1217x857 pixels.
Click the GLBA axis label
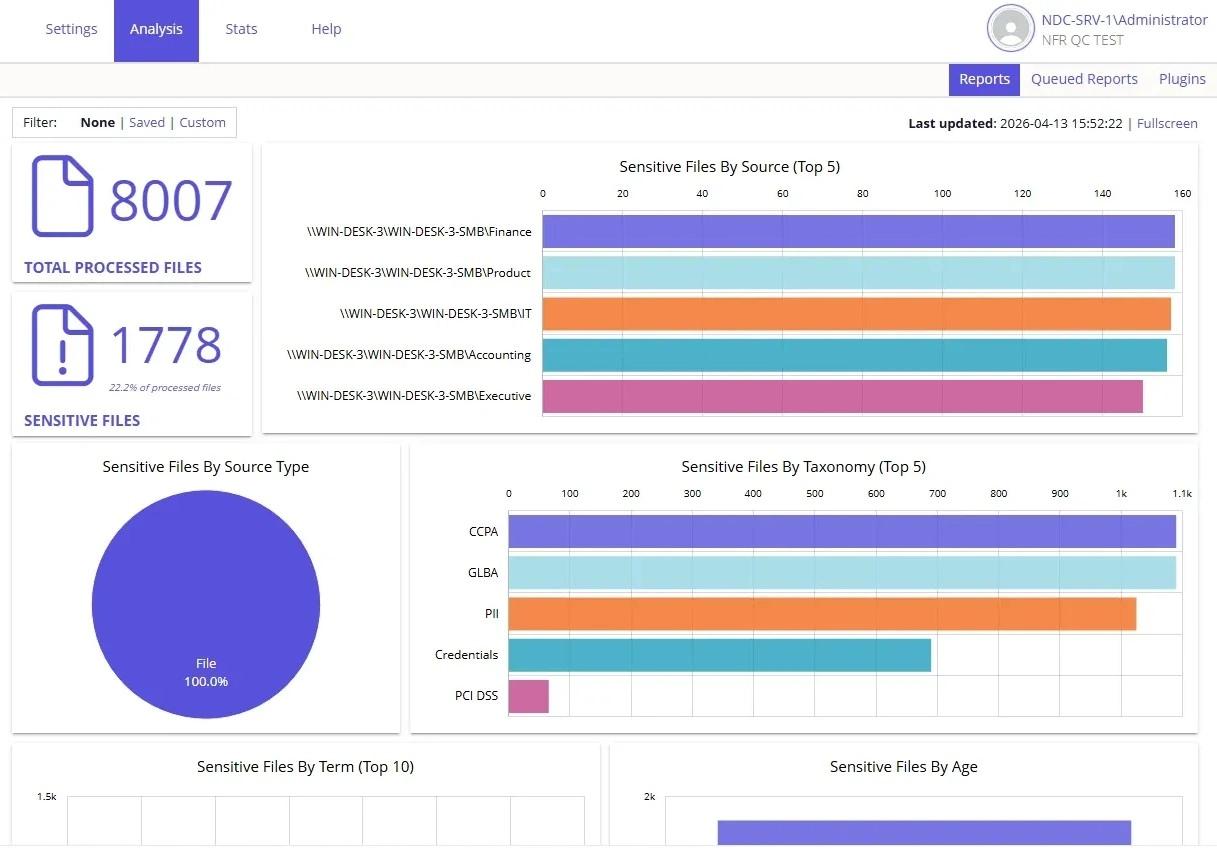[x=483, y=573]
